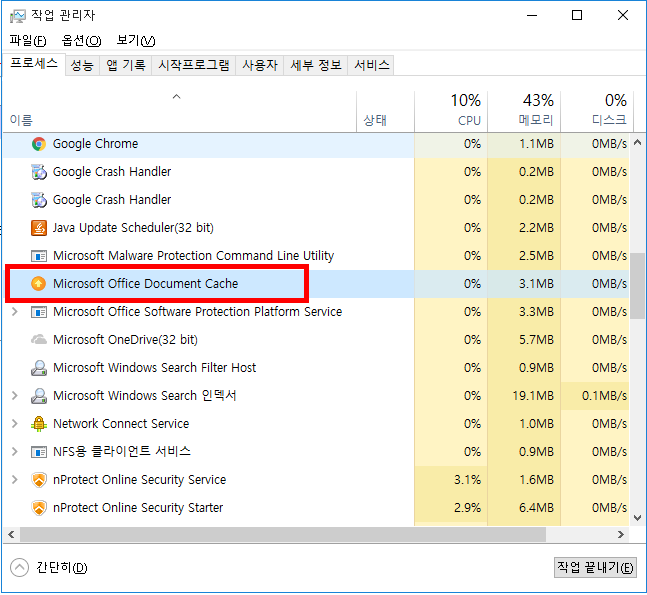Switch to the 성능 tab
The height and width of the screenshot is (595, 647).
[82, 65]
